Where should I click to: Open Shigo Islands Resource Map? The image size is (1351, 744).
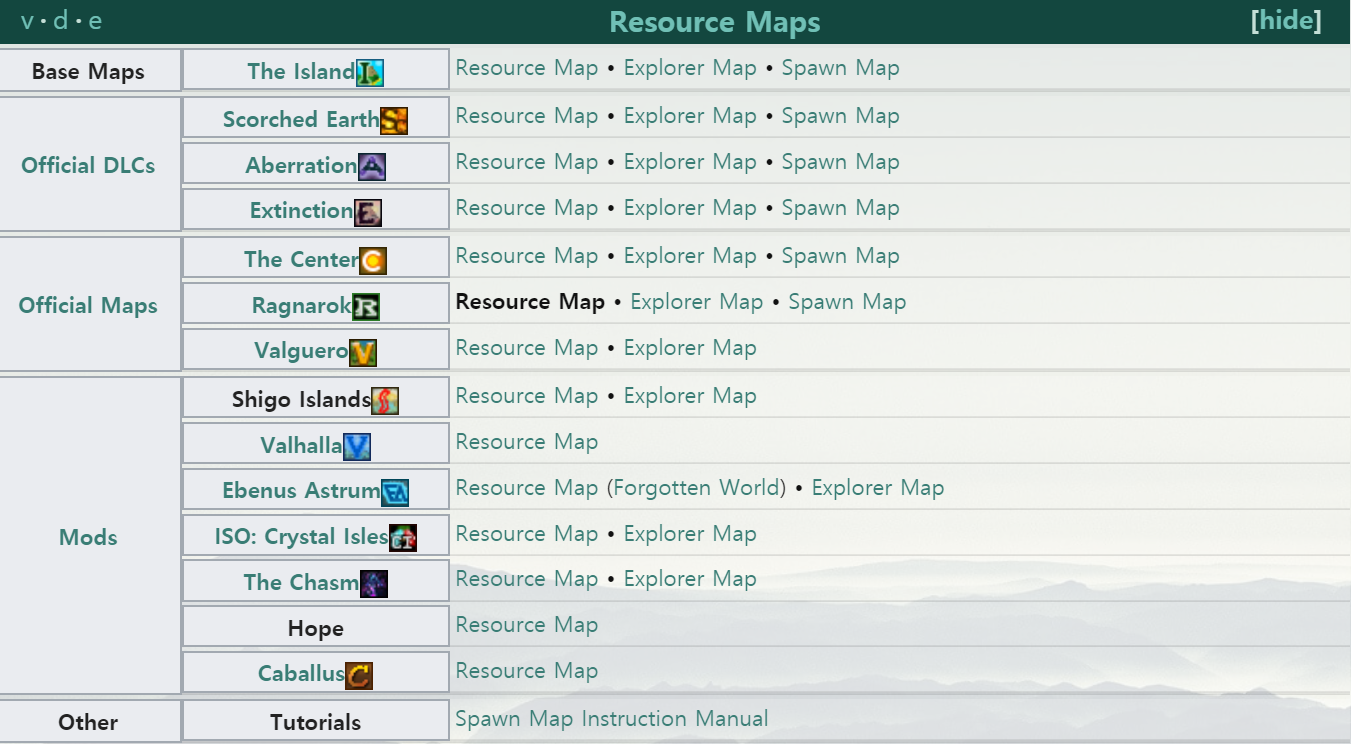(x=527, y=396)
